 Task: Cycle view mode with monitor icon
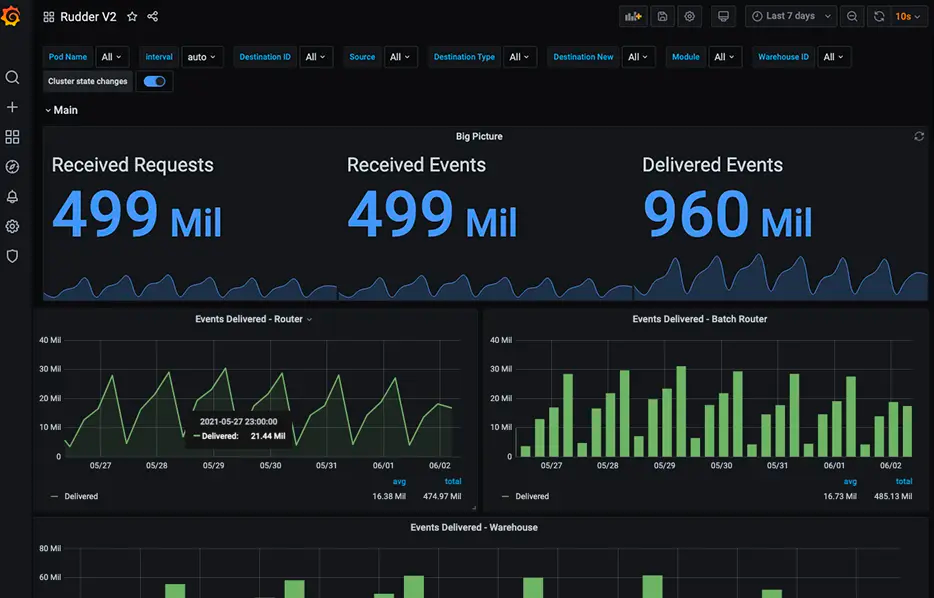pyautogui.click(x=723, y=17)
